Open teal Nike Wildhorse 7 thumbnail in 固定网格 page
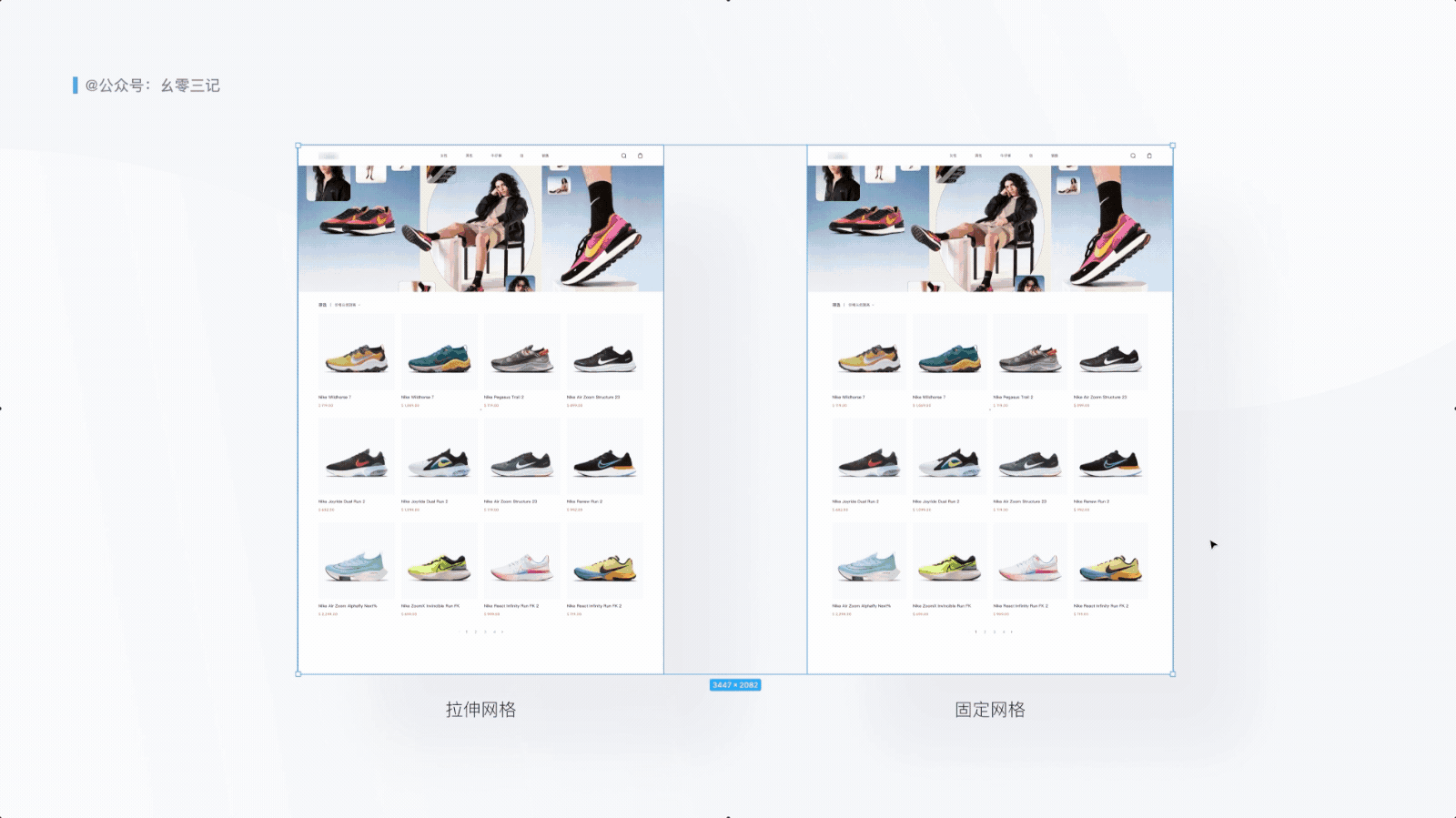Image resolution: width=1456 pixels, height=818 pixels. [x=950, y=353]
